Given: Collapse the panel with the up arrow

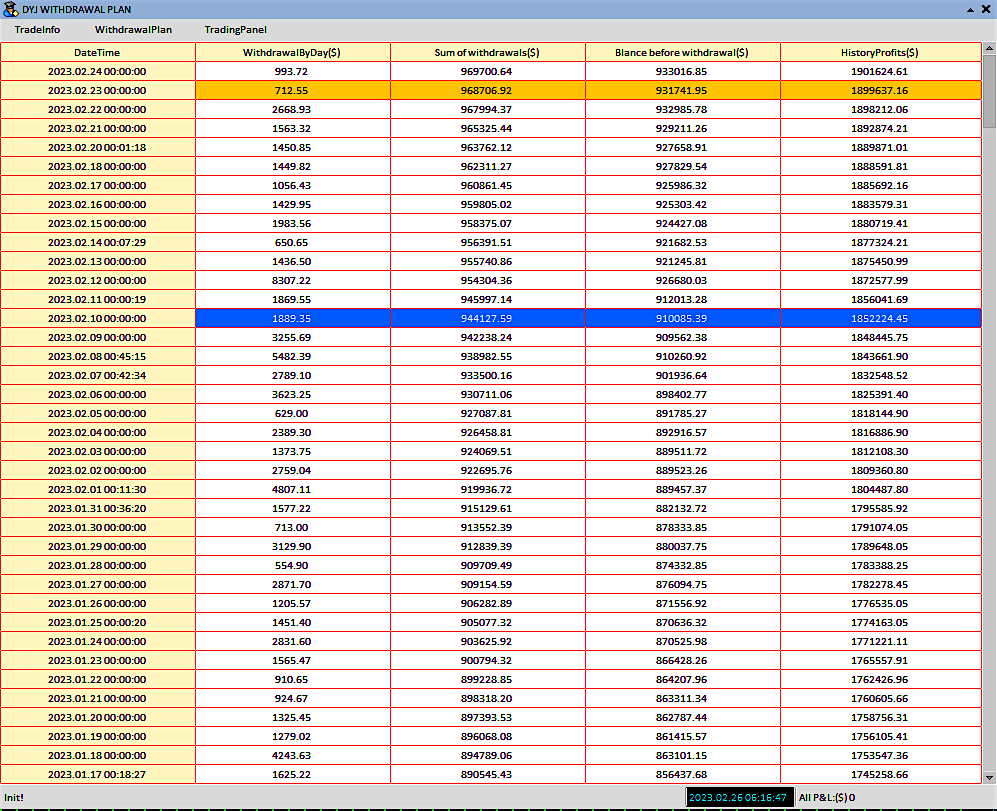Looking at the screenshot, I should (x=970, y=10).
